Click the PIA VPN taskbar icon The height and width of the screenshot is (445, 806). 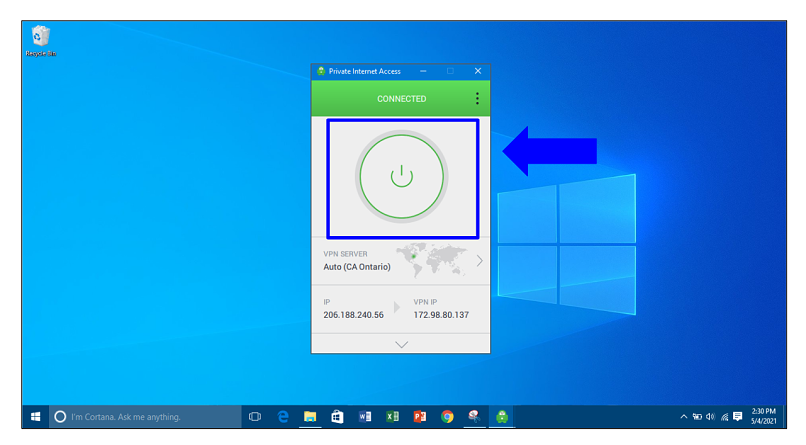pyautogui.click(x=502, y=417)
